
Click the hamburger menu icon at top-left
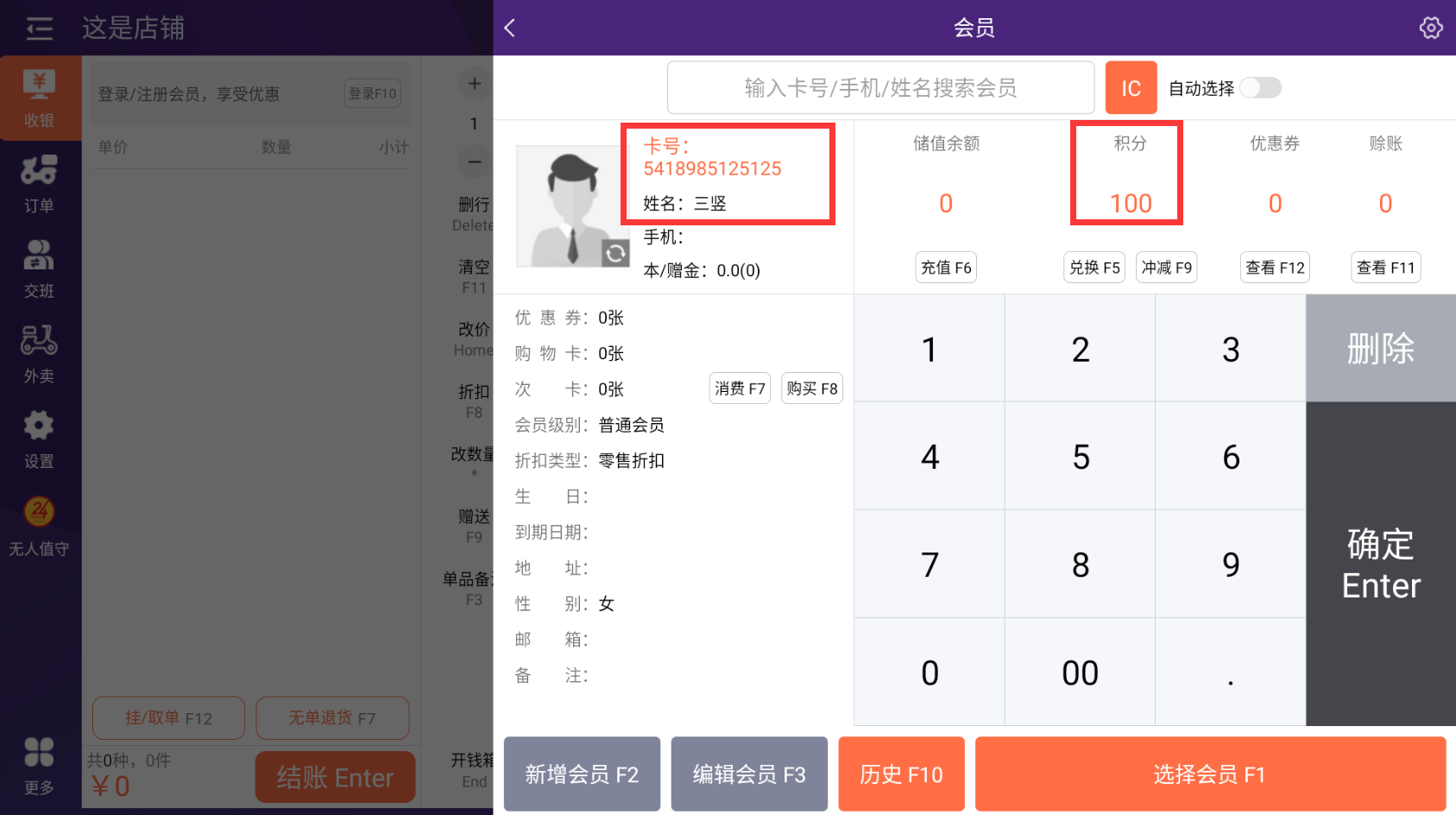pos(39,28)
